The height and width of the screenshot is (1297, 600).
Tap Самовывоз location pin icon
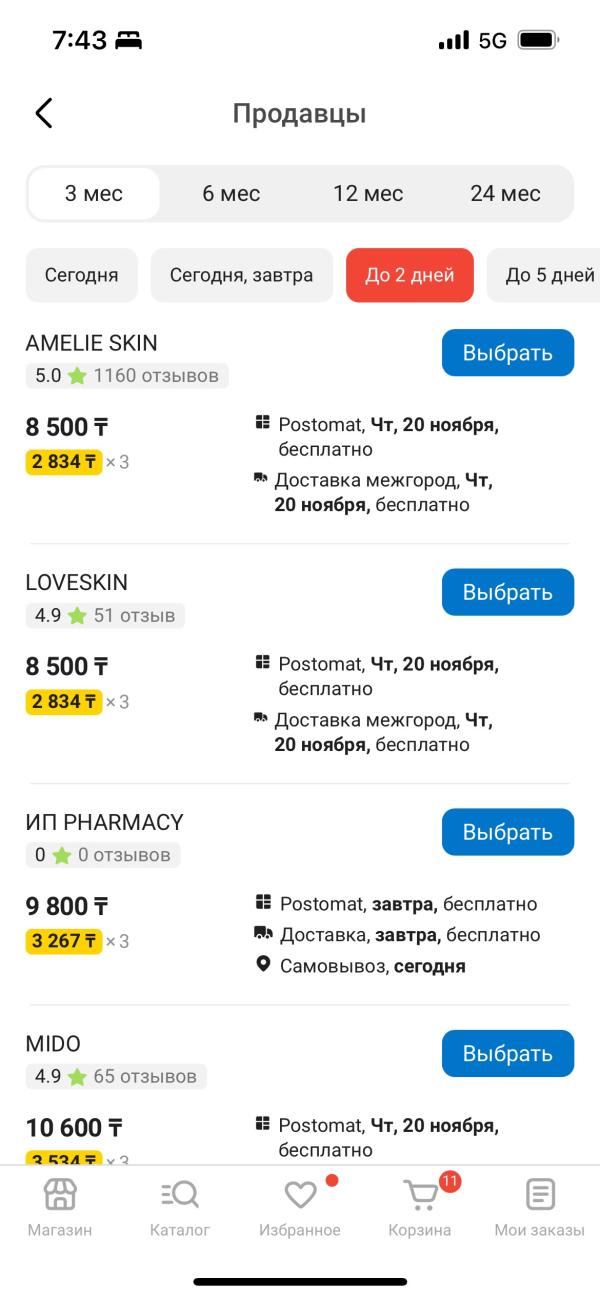[263, 965]
